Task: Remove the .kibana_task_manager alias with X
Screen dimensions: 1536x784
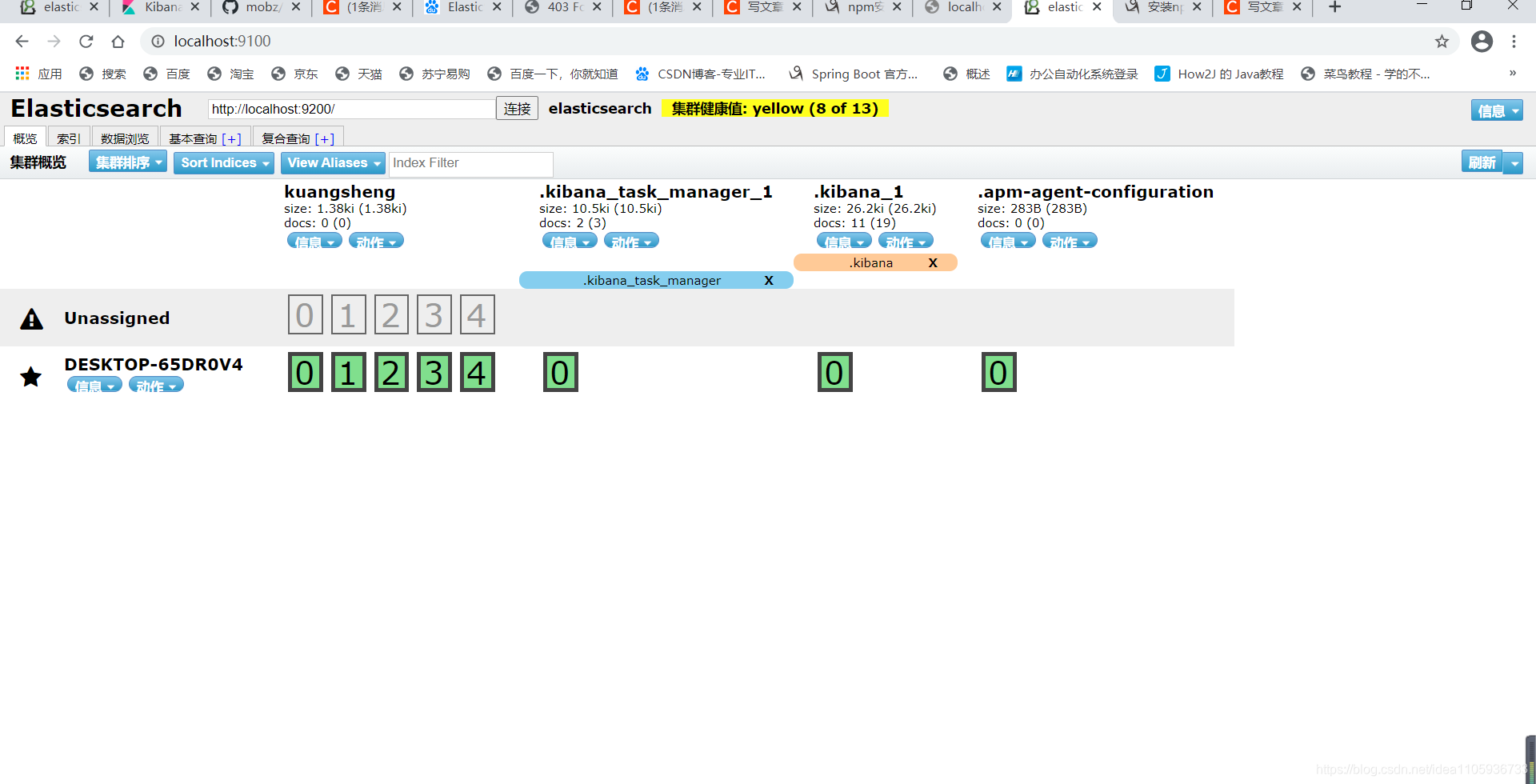Action: (x=769, y=281)
